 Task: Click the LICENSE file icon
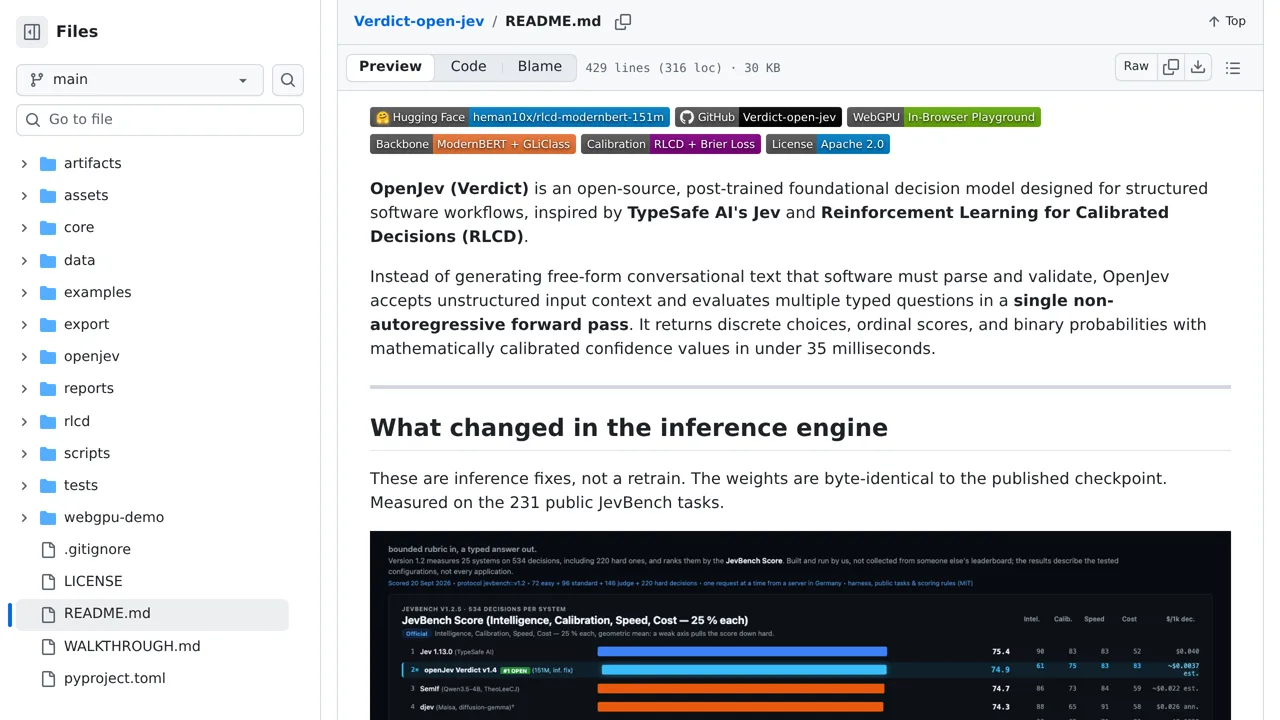pos(48,581)
